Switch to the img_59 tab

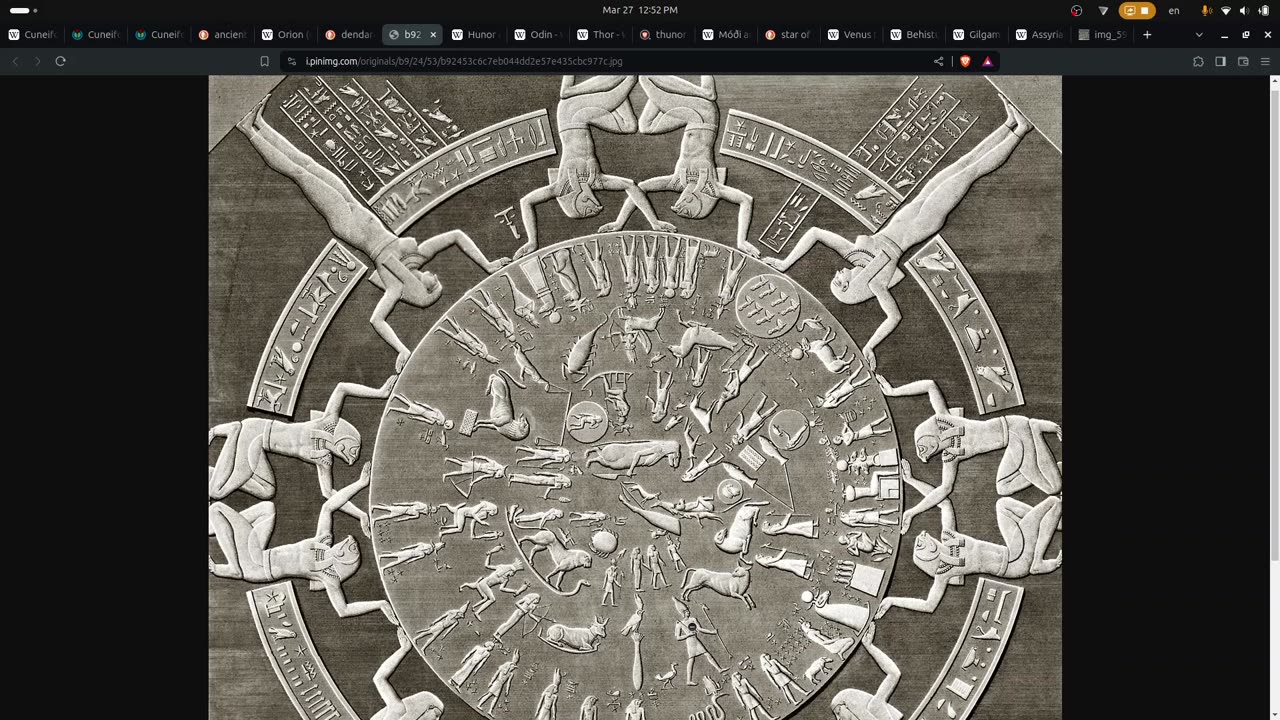1104,34
